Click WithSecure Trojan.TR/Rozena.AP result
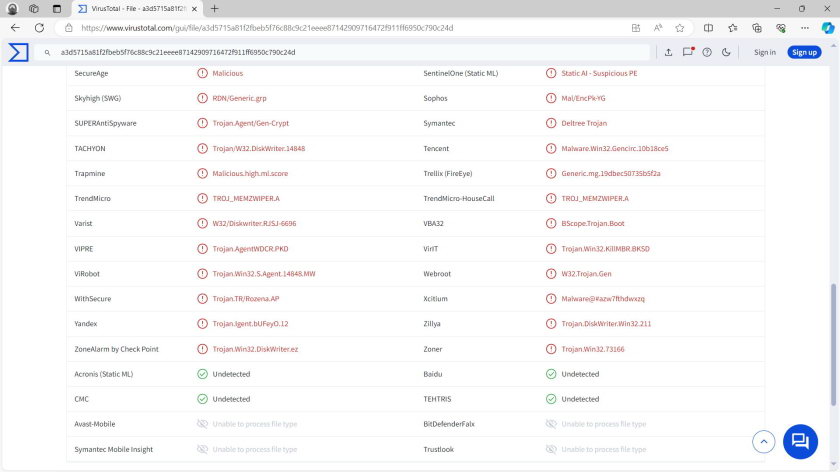Viewport: 840px width, 472px height. click(x=245, y=298)
